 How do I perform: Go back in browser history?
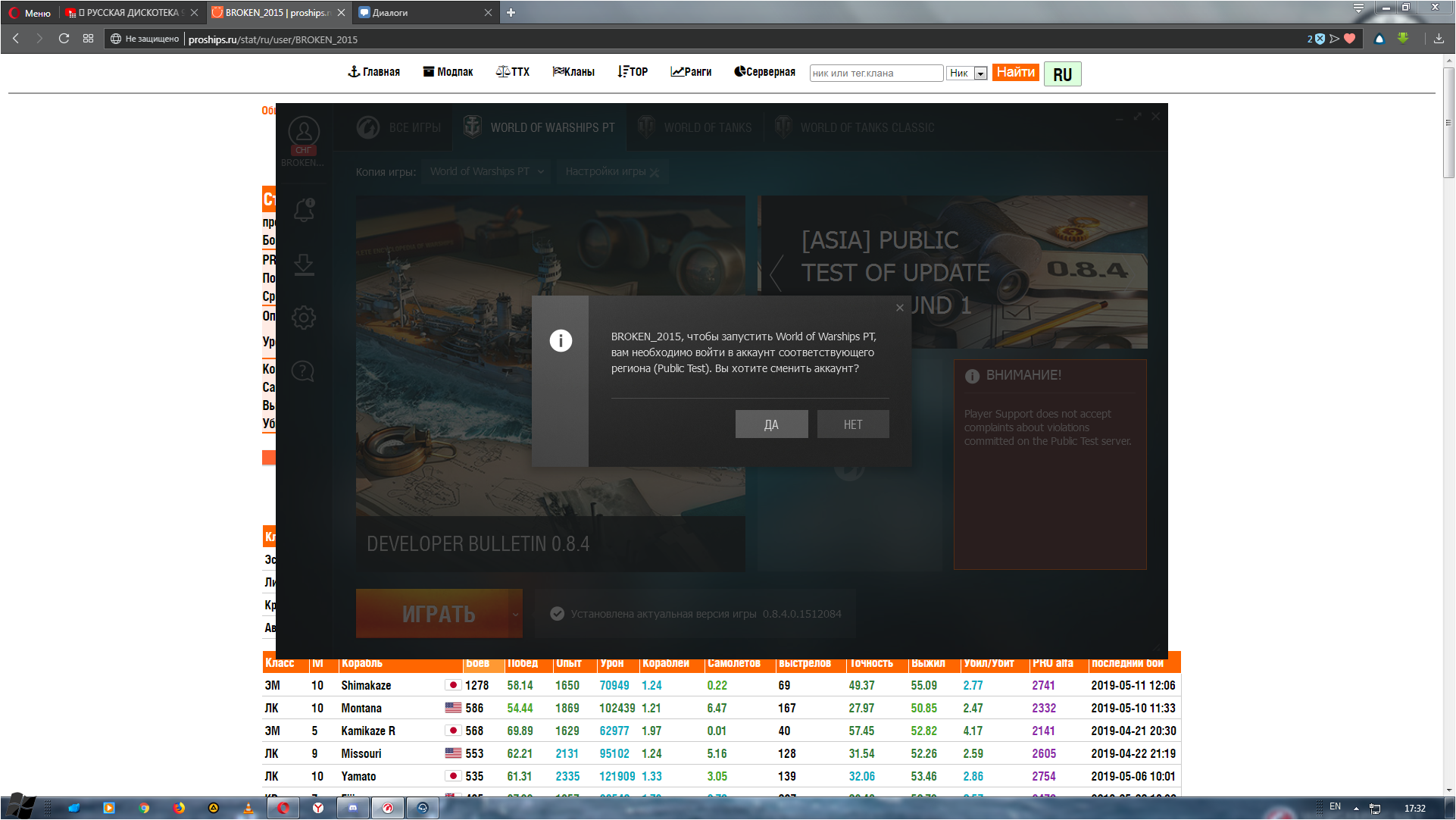pyautogui.click(x=16, y=39)
